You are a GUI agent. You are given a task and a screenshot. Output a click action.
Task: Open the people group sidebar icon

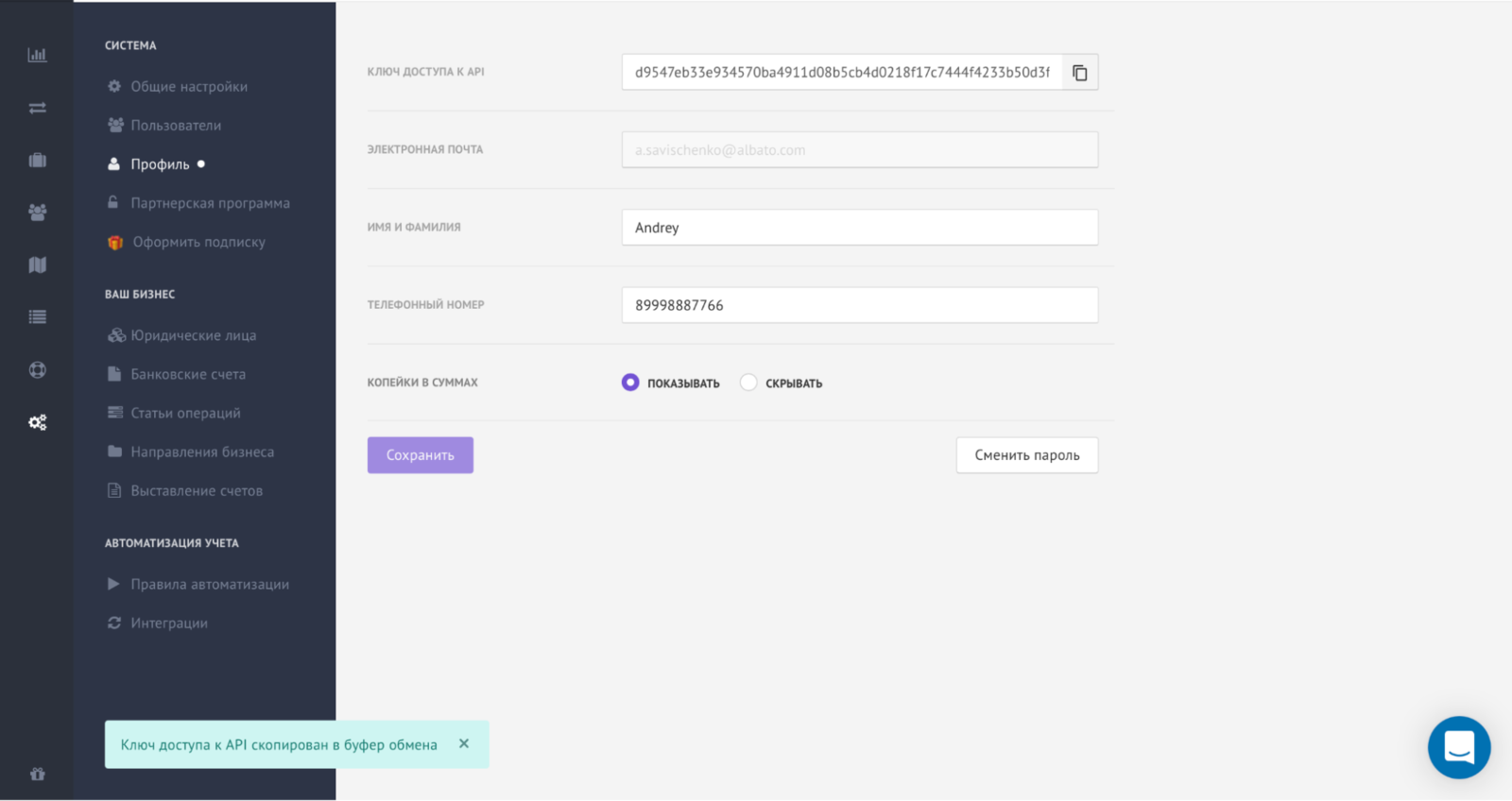pos(37,213)
